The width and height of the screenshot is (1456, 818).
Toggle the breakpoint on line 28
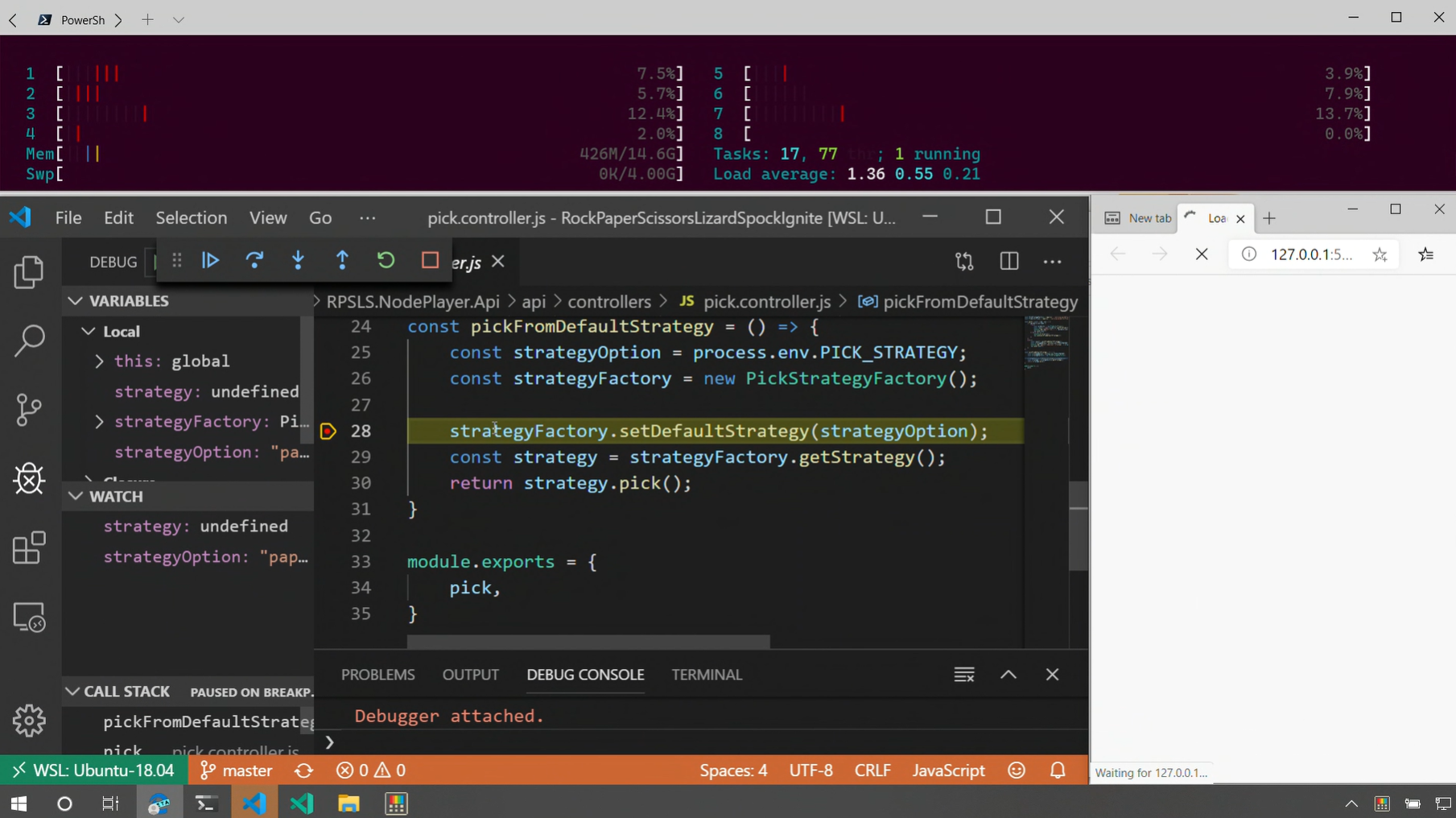coord(328,432)
